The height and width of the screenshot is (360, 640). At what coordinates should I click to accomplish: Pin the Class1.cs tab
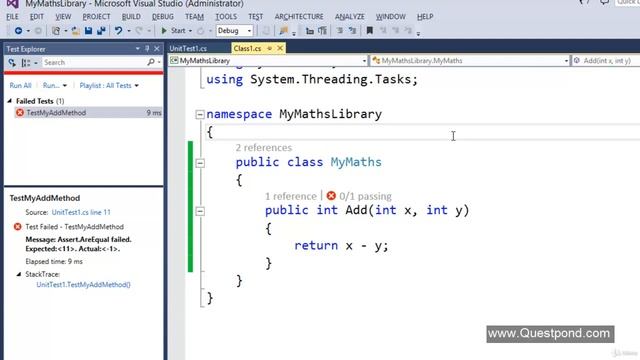click(269, 49)
